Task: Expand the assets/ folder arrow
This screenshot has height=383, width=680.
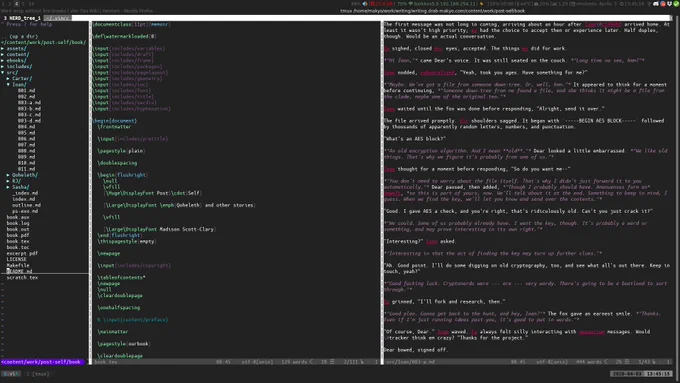Action: tap(3, 49)
